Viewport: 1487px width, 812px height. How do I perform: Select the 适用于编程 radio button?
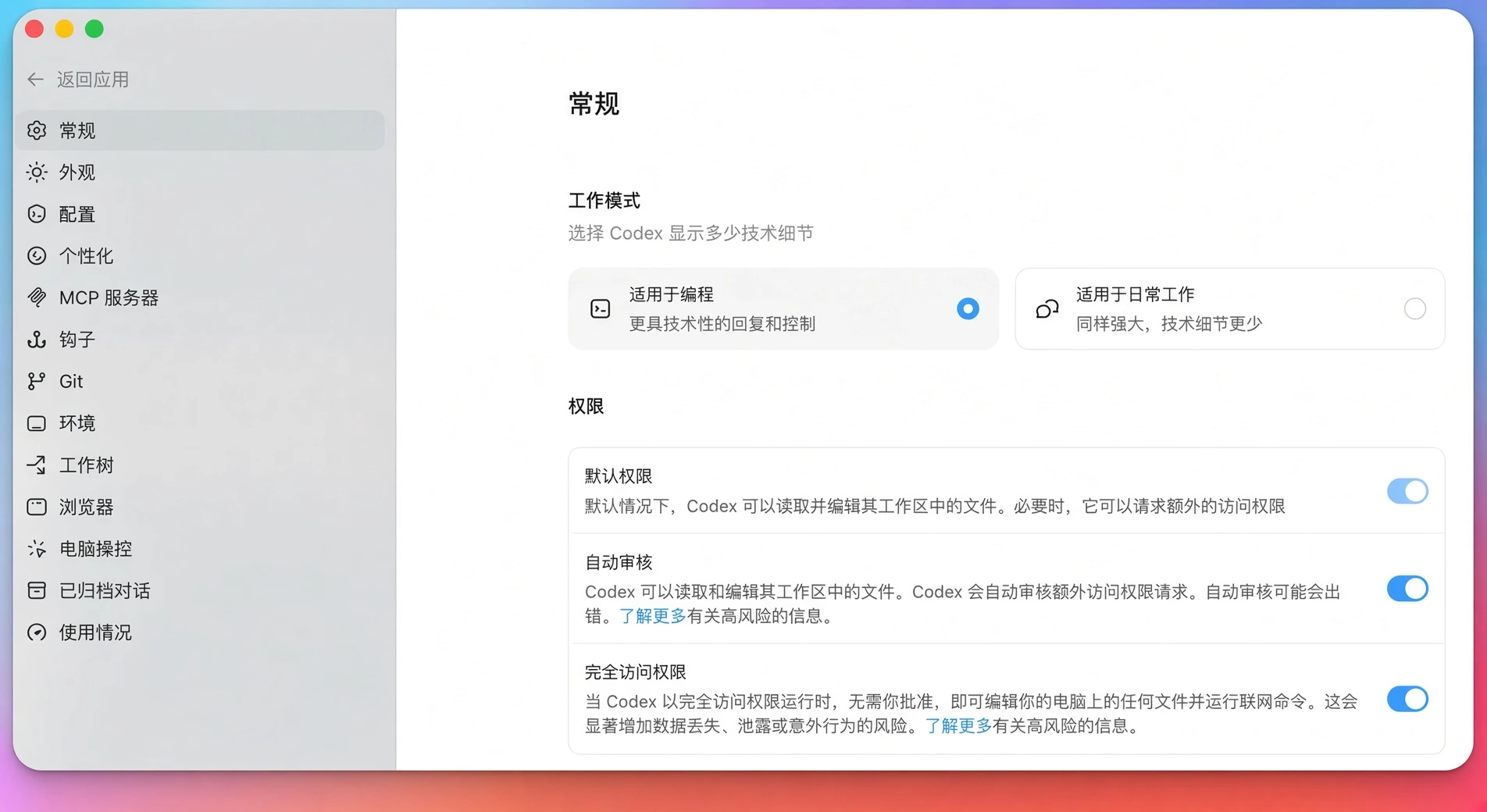968,309
